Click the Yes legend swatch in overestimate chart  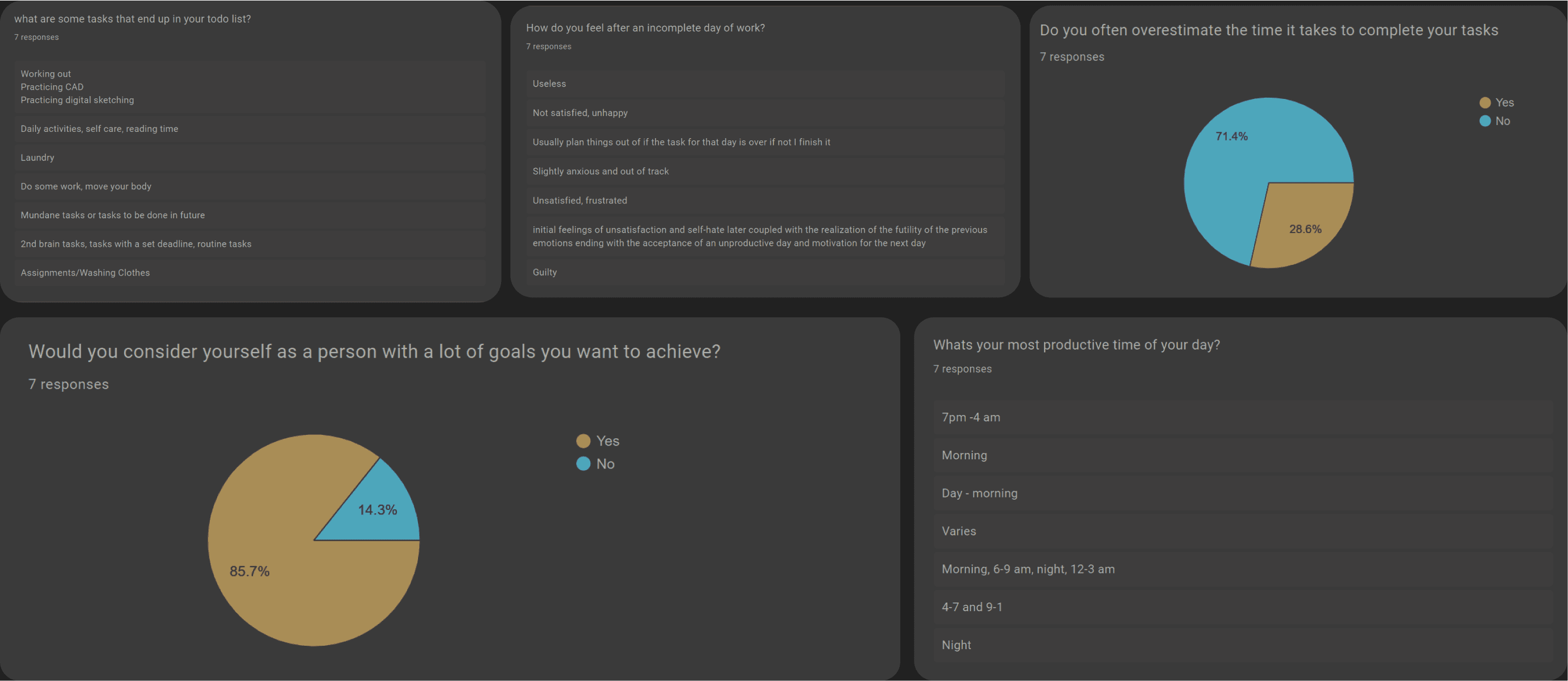tap(1484, 103)
